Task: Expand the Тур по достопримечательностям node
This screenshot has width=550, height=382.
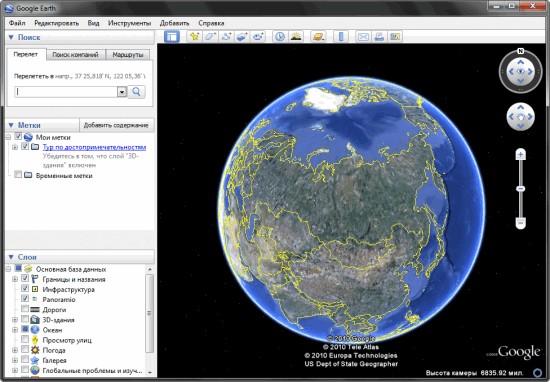Action: [15, 147]
